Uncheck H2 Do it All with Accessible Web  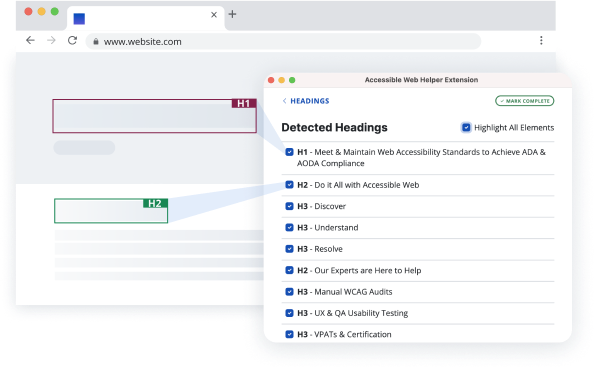tap(289, 185)
